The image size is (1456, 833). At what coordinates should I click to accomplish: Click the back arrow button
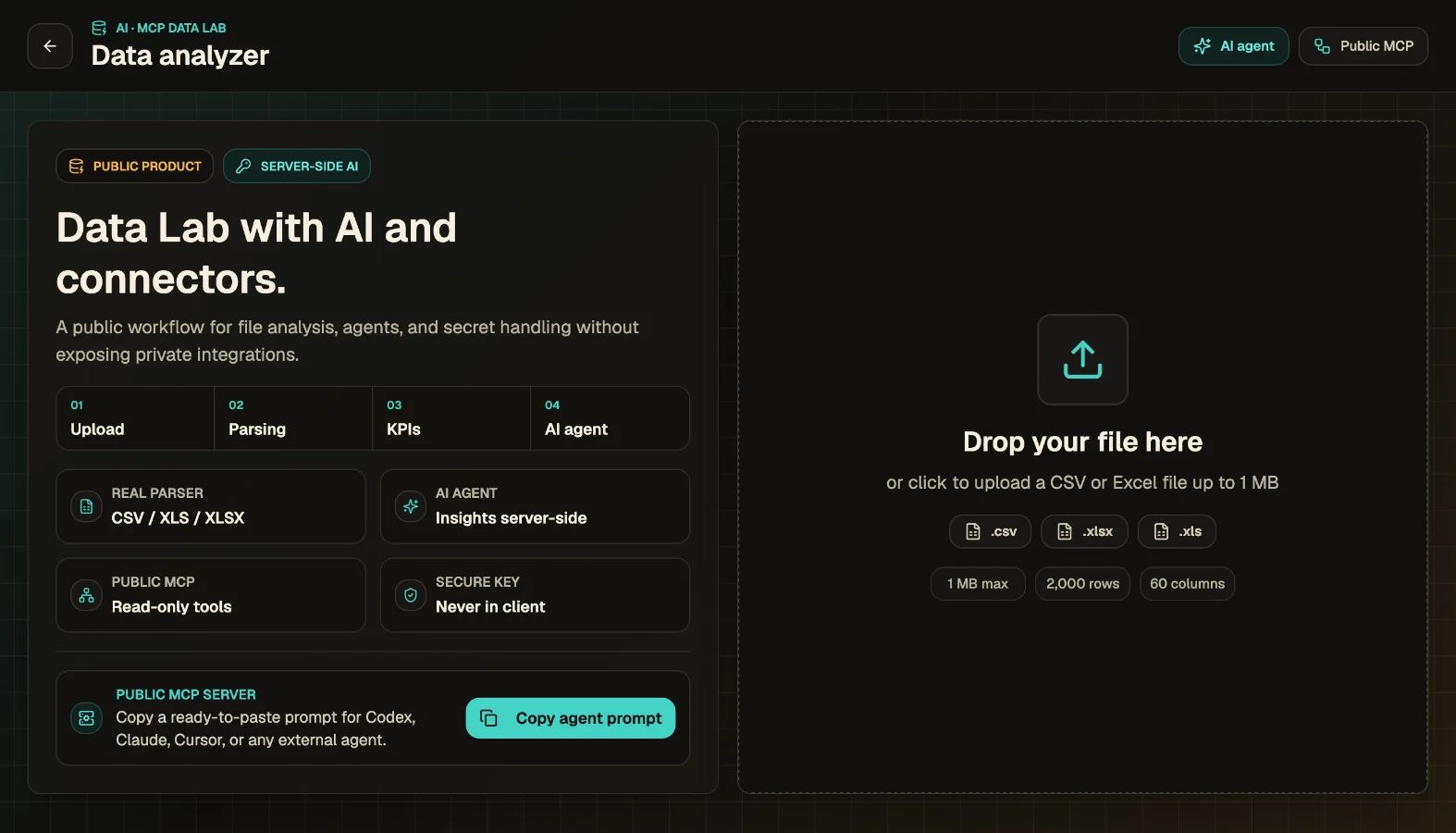[x=50, y=46]
